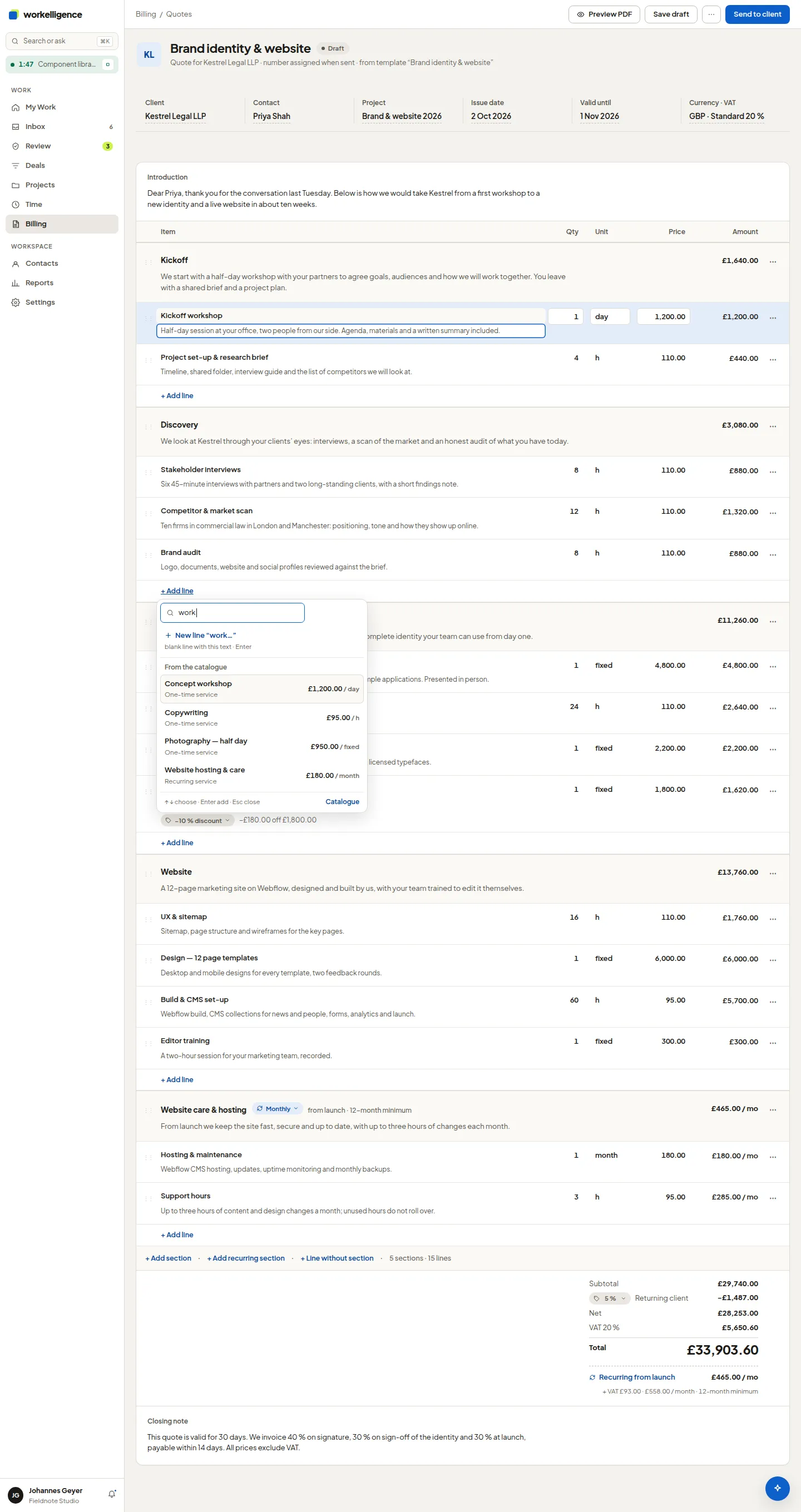Screen dimensions: 801x1512
Task: Open the Catalogue link in popup
Action: [342, 801]
